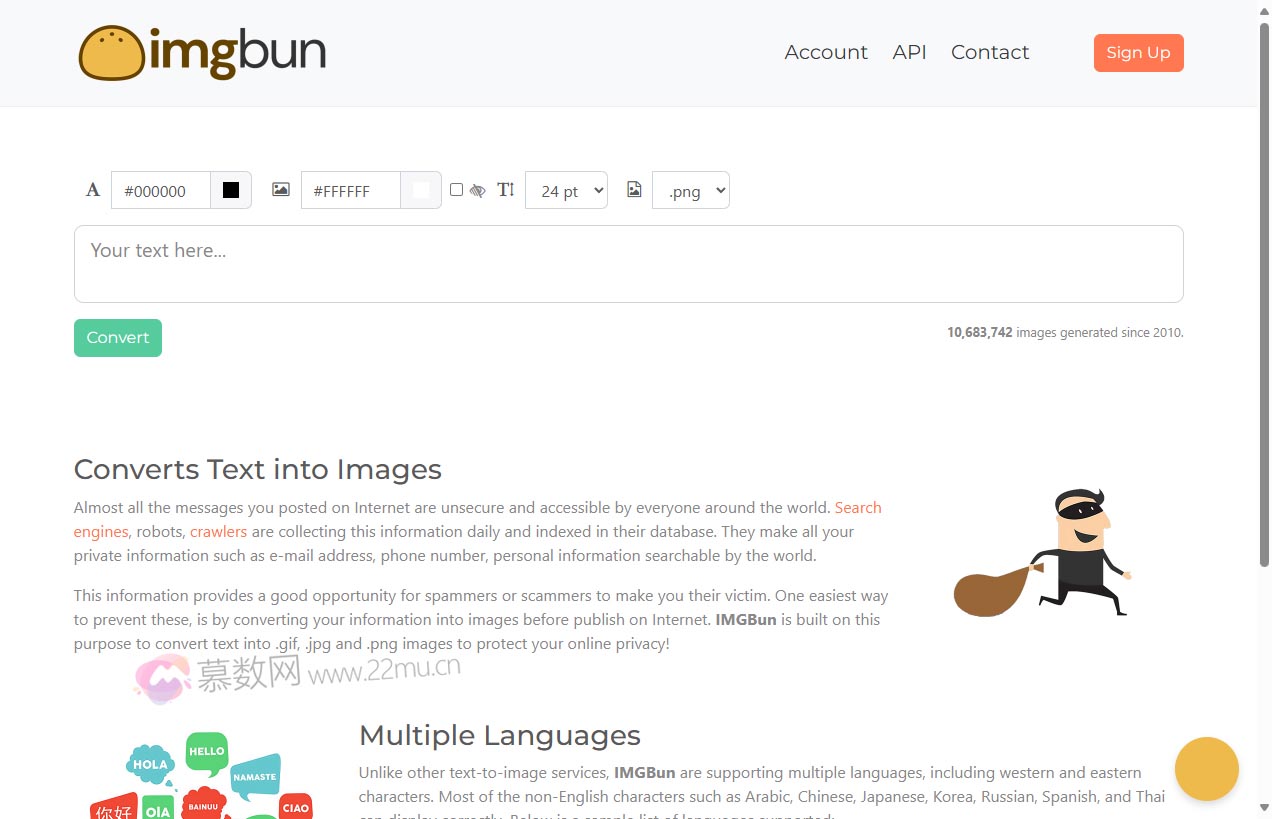Viewport: 1272px width, 819px height.
Task: Click the crossed-out eye transparency icon
Action: [478, 190]
